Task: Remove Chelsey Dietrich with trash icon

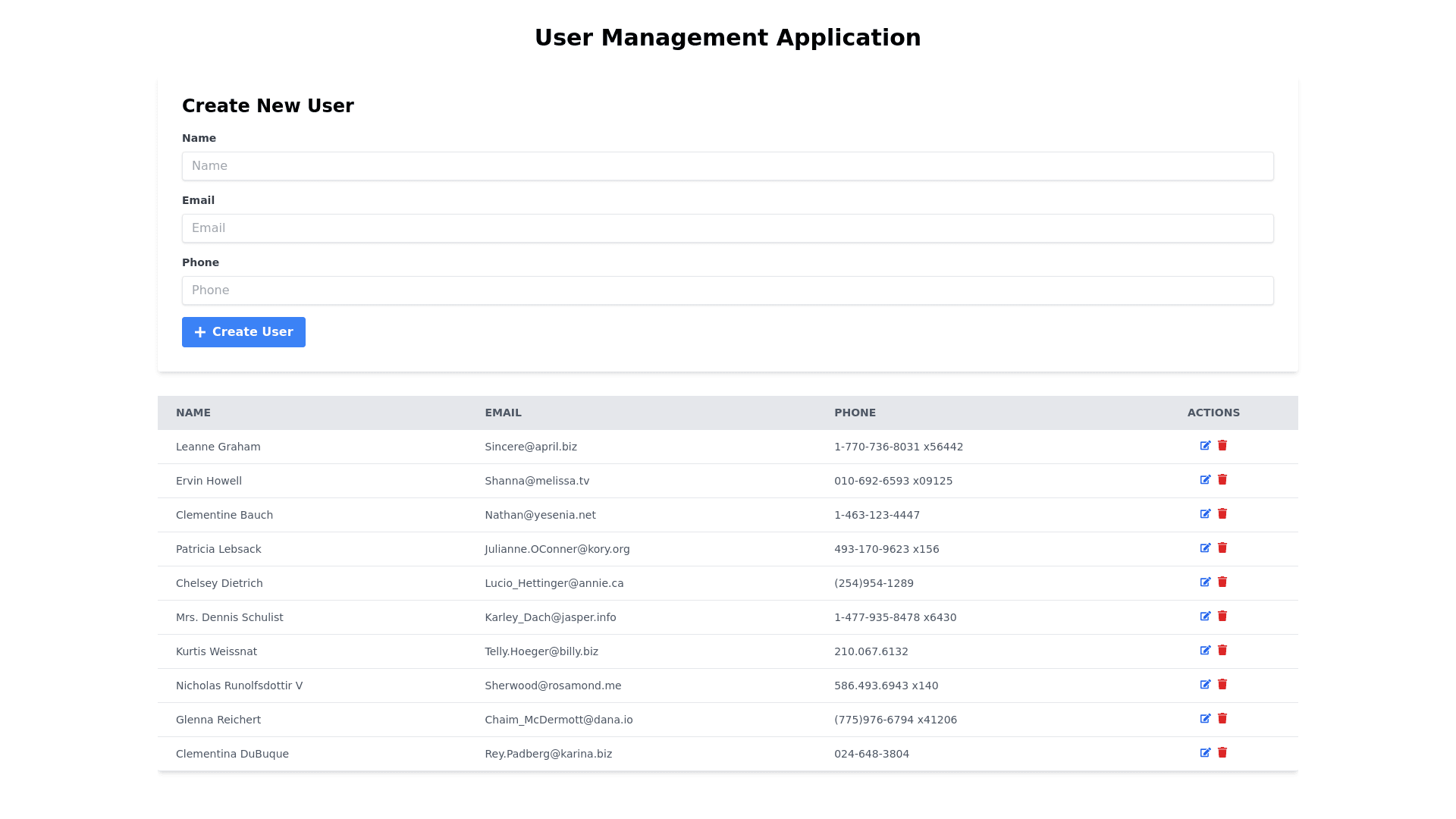Action: click(x=1222, y=582)
